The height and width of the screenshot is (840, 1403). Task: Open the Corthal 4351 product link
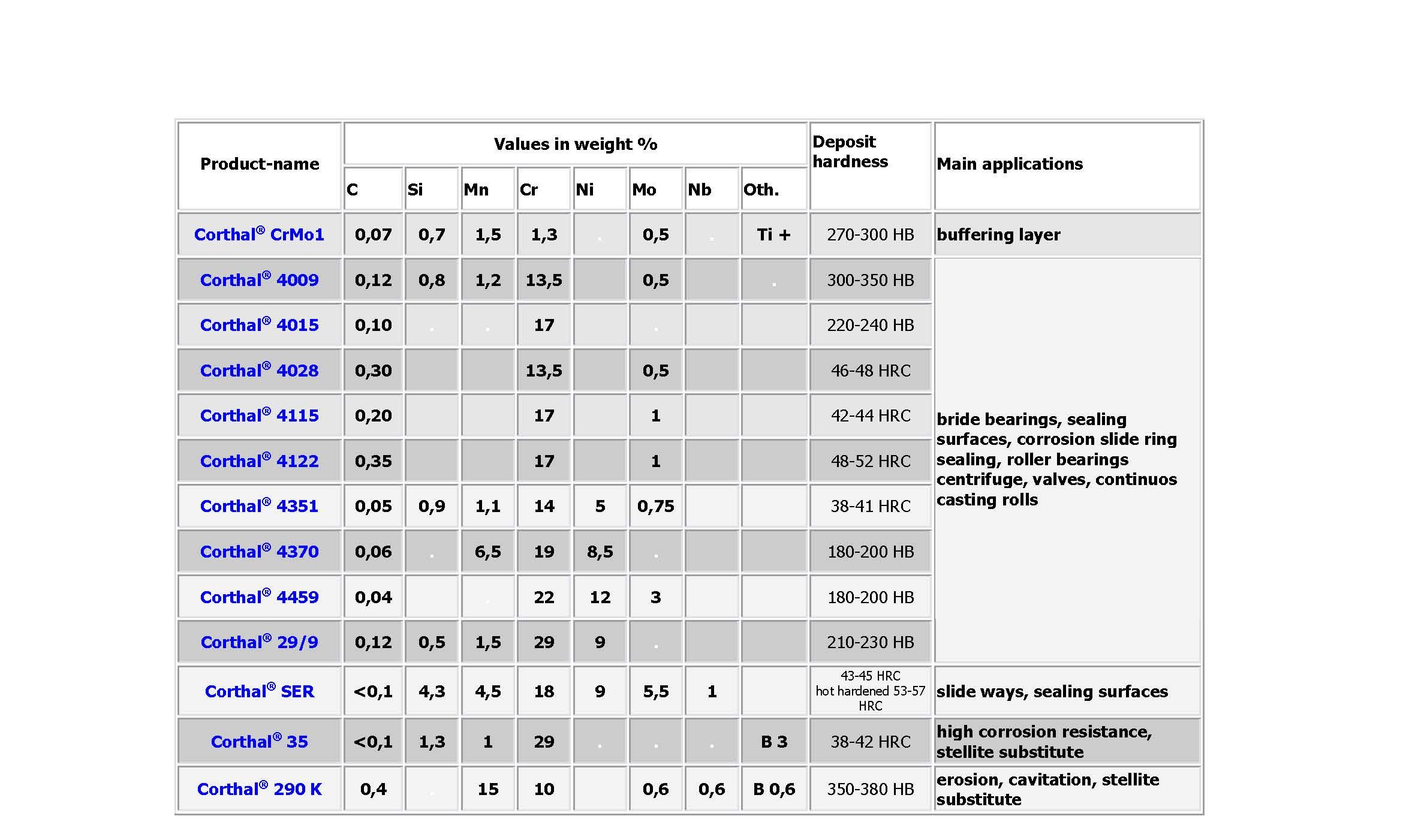tap(259, 506)
